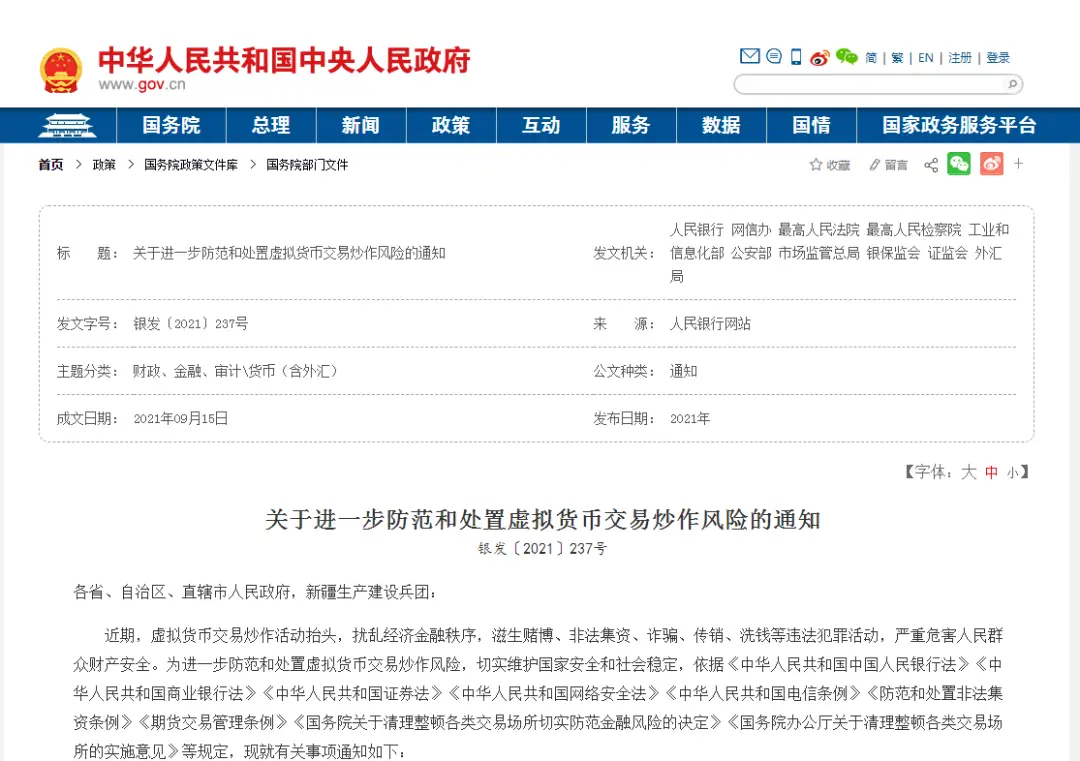Viewport: 1080px width, 761px height.
Task: Share via red Weibo button
Action: coord(991,164)
